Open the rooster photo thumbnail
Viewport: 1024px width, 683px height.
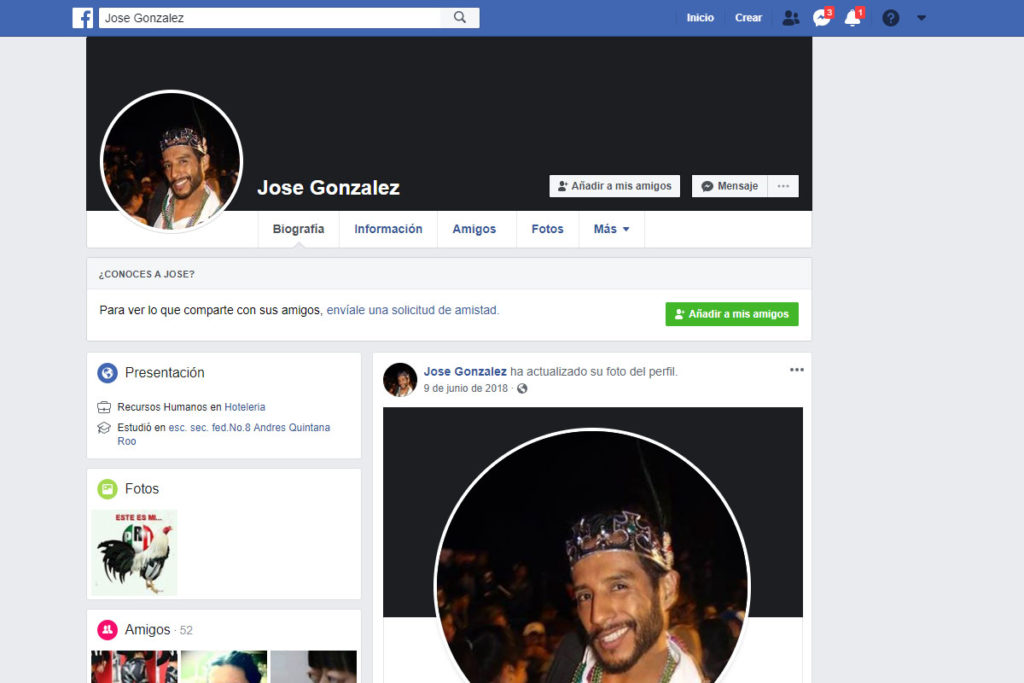[x=135, y=552]
